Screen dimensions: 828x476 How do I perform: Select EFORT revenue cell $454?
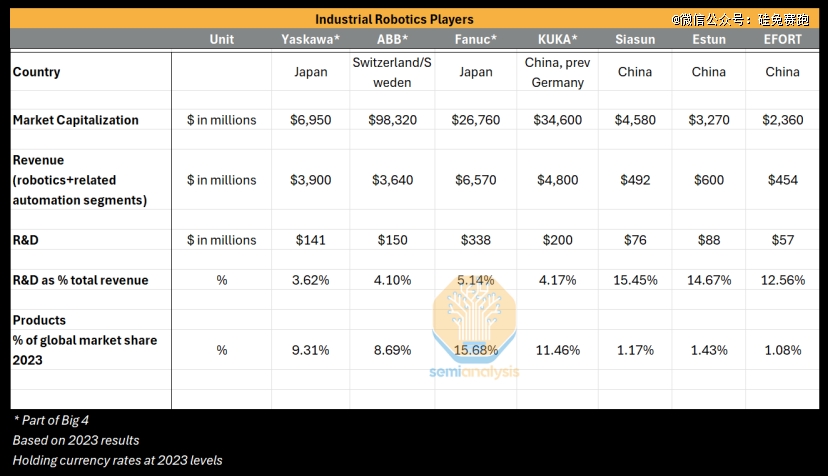click(783, 180)
